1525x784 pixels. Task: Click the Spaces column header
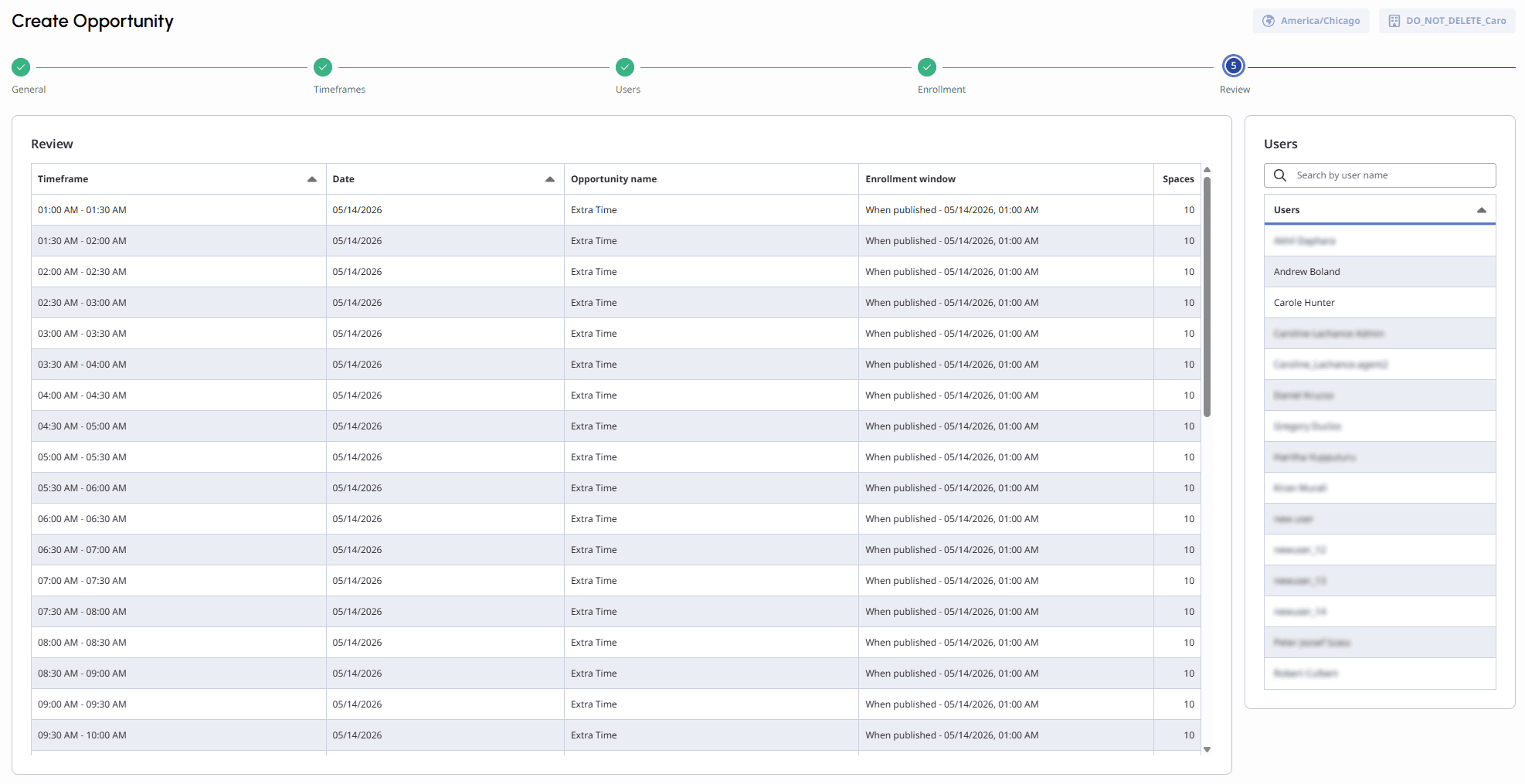1177,179
